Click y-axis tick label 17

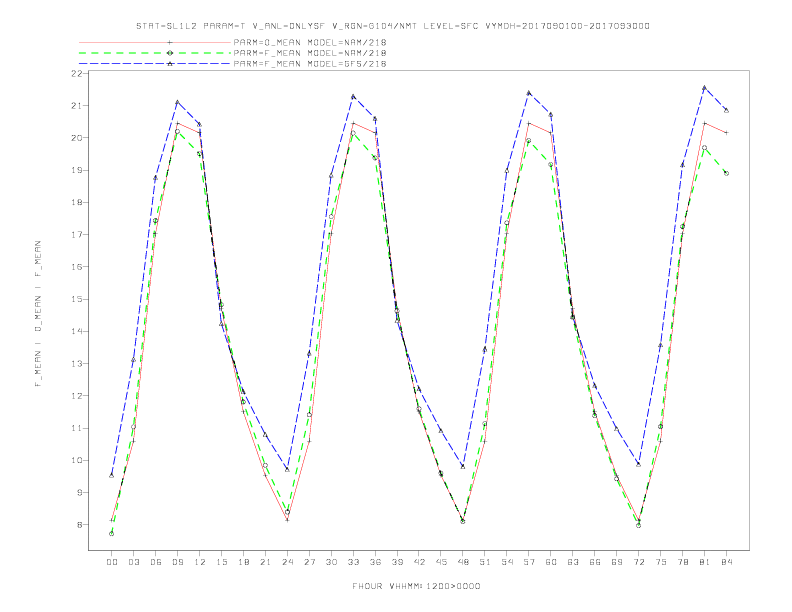tap(76, 235)
